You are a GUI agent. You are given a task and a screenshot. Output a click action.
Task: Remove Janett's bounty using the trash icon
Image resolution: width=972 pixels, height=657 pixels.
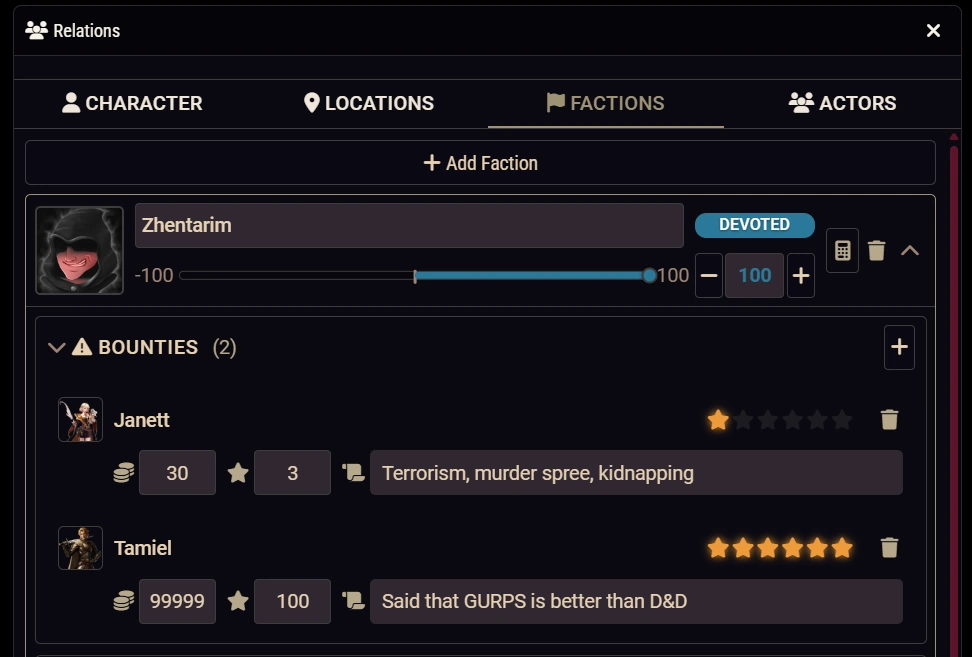click(x=890, y=420)
